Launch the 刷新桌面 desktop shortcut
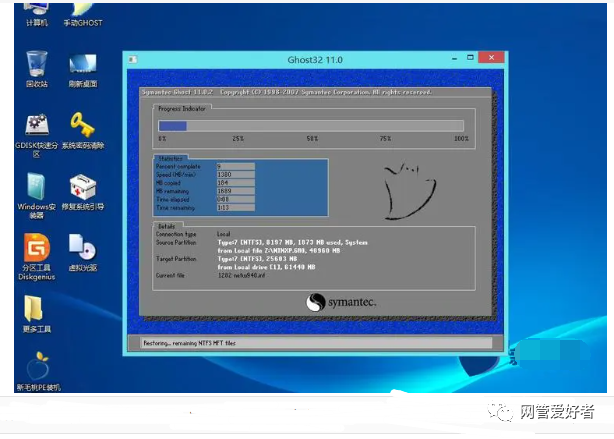Screen dimensions: 614x439 pos(83,70)
